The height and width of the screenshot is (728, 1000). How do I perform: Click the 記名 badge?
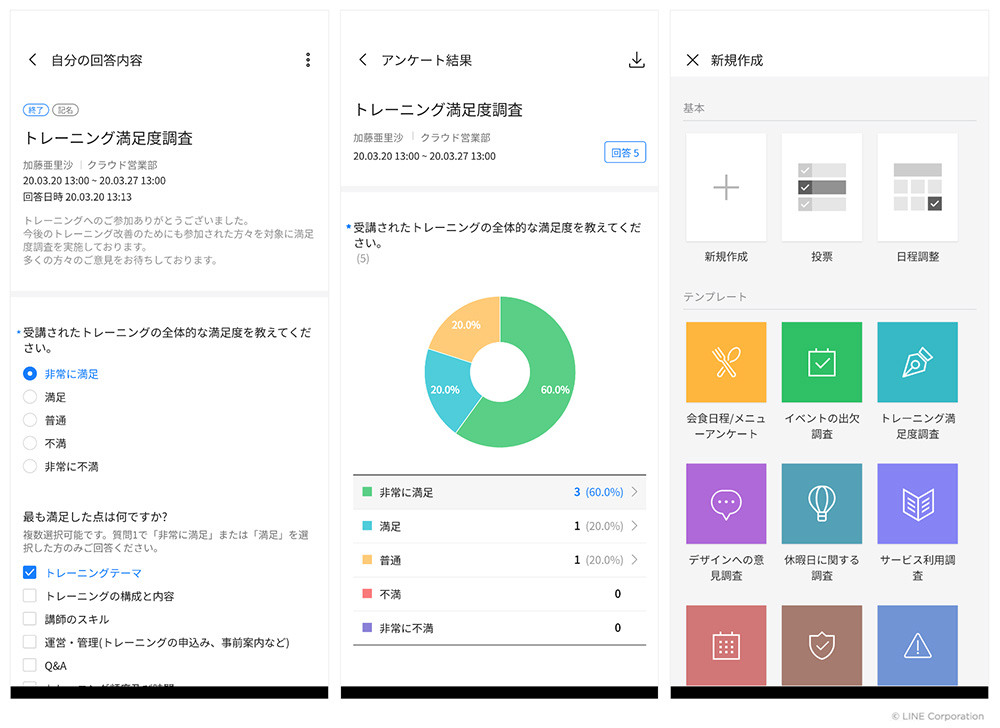(65, 110)
